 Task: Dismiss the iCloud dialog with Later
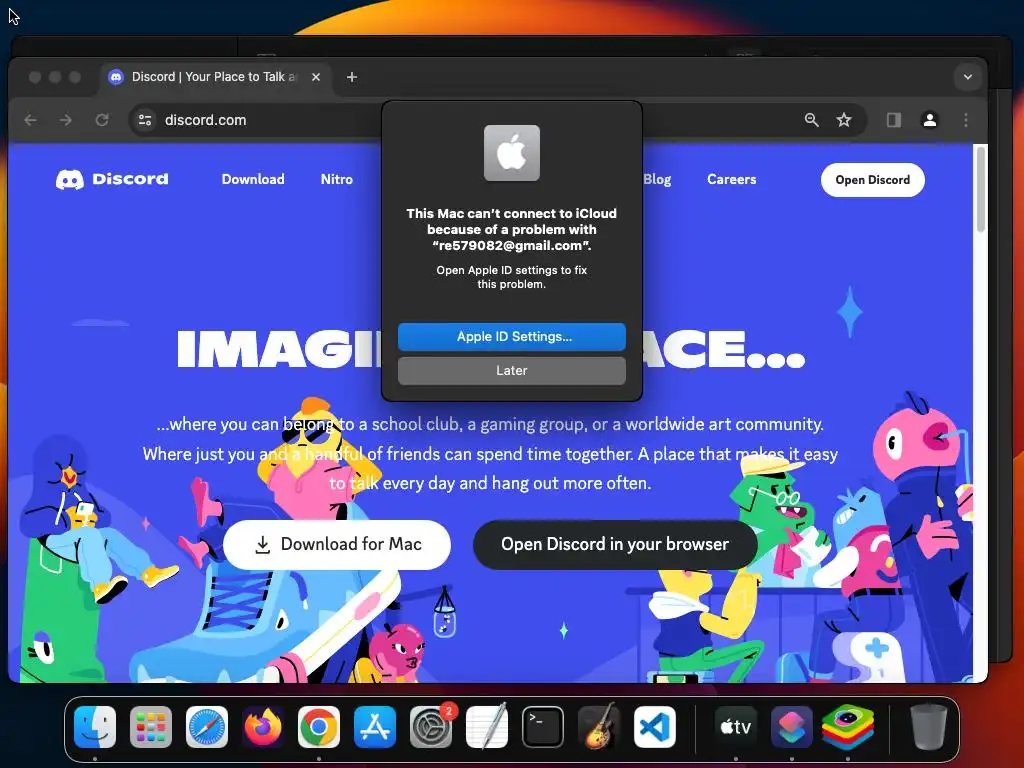[x=512, y=371]
